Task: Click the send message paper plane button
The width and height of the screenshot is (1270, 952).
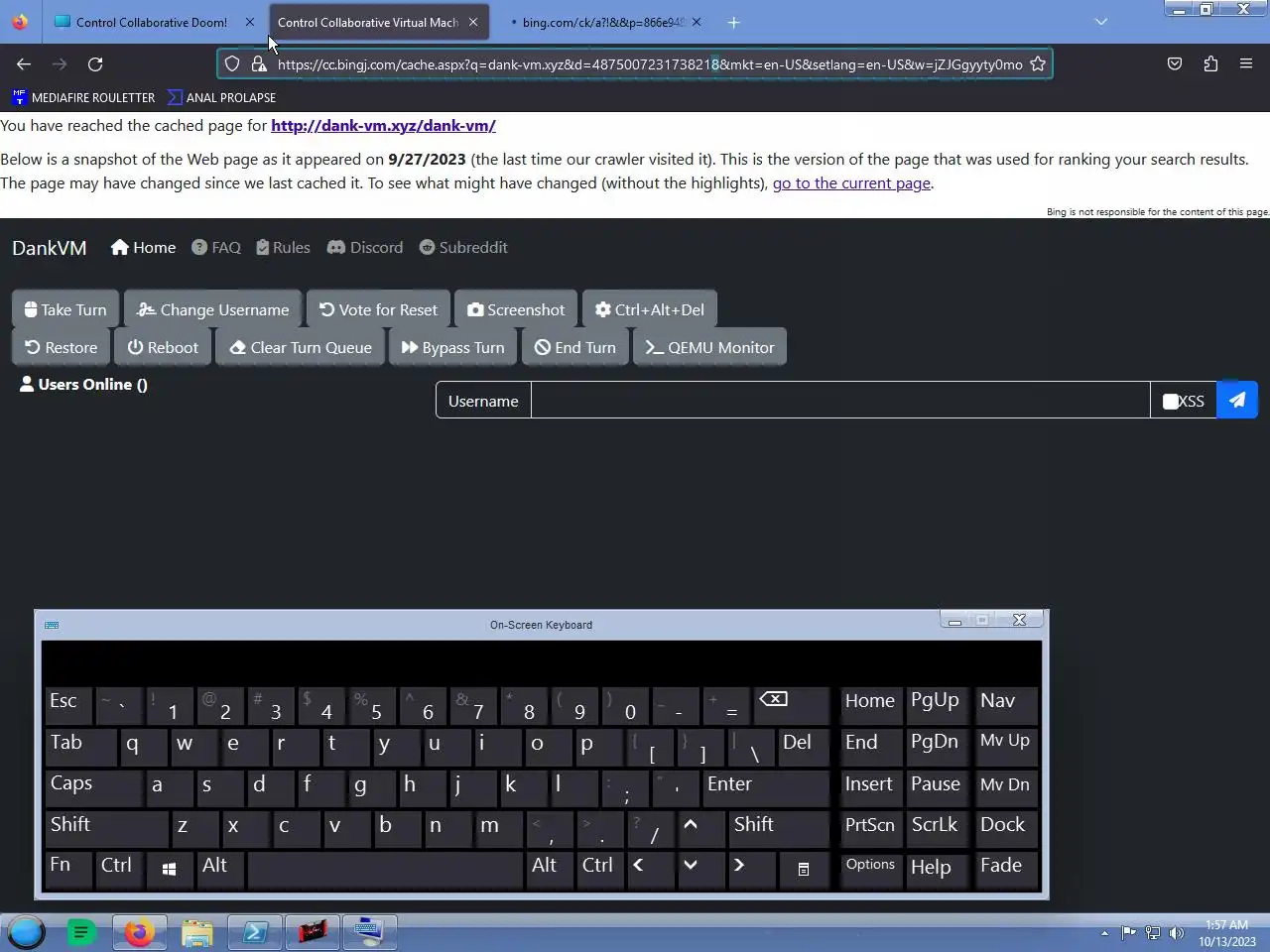Action: pos(1237,400)
